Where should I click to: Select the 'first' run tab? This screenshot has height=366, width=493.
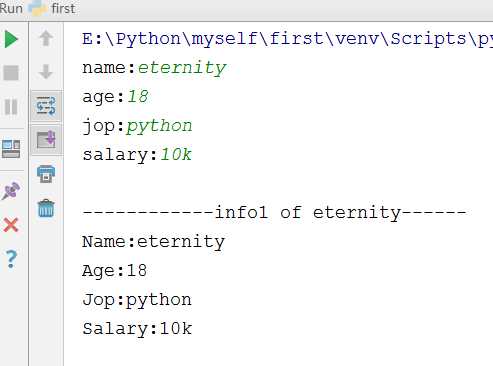(x=63, y=8)
